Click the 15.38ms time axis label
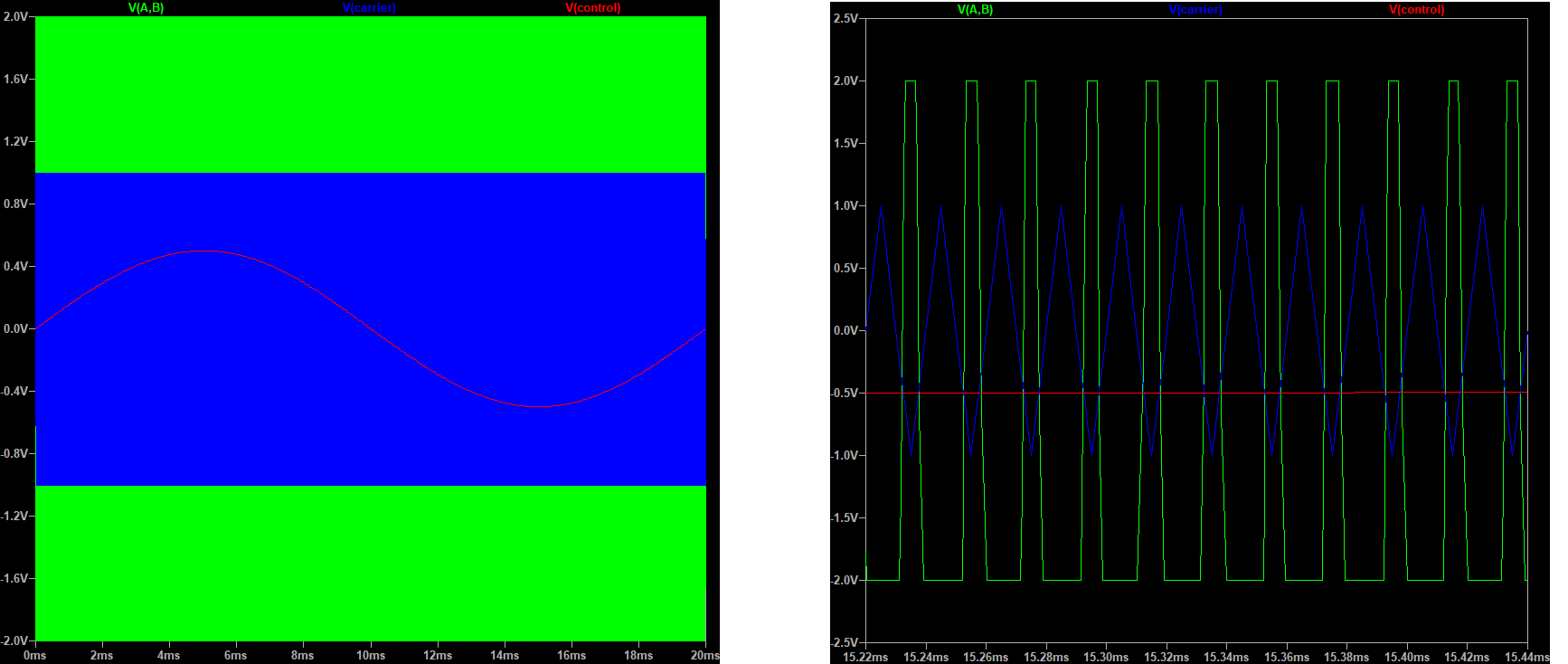The image size is (1568, 664). click(x=1346, y=657)
